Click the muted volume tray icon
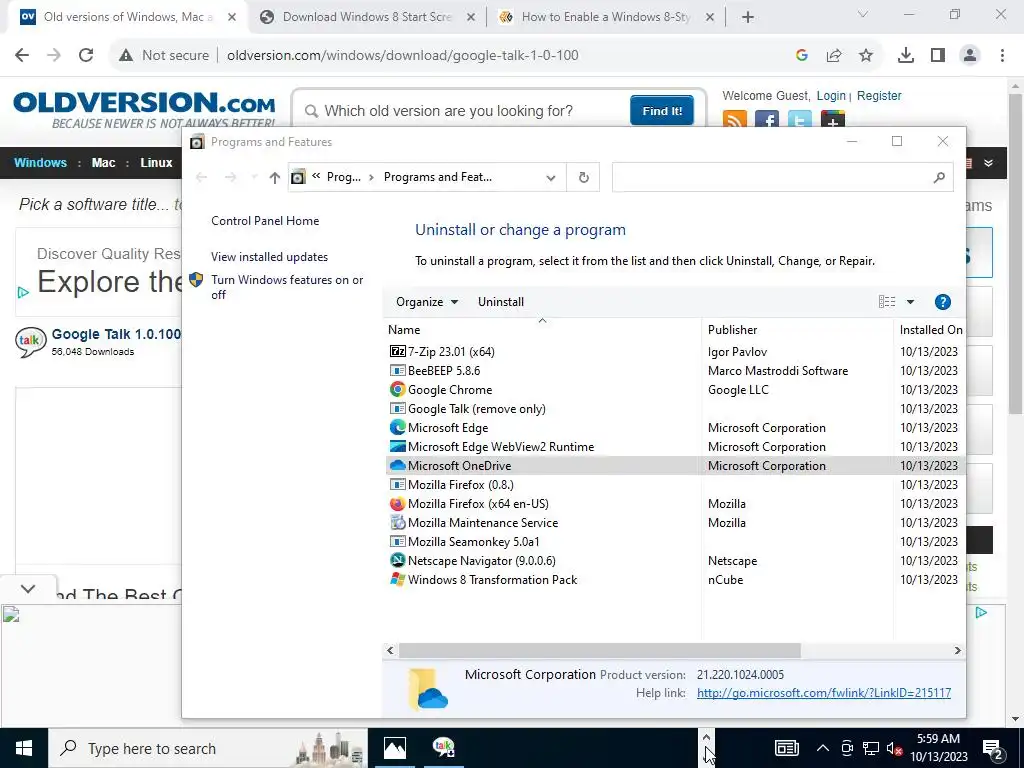This screenshot has width=1024, height=768. click(x=893, y=748)
